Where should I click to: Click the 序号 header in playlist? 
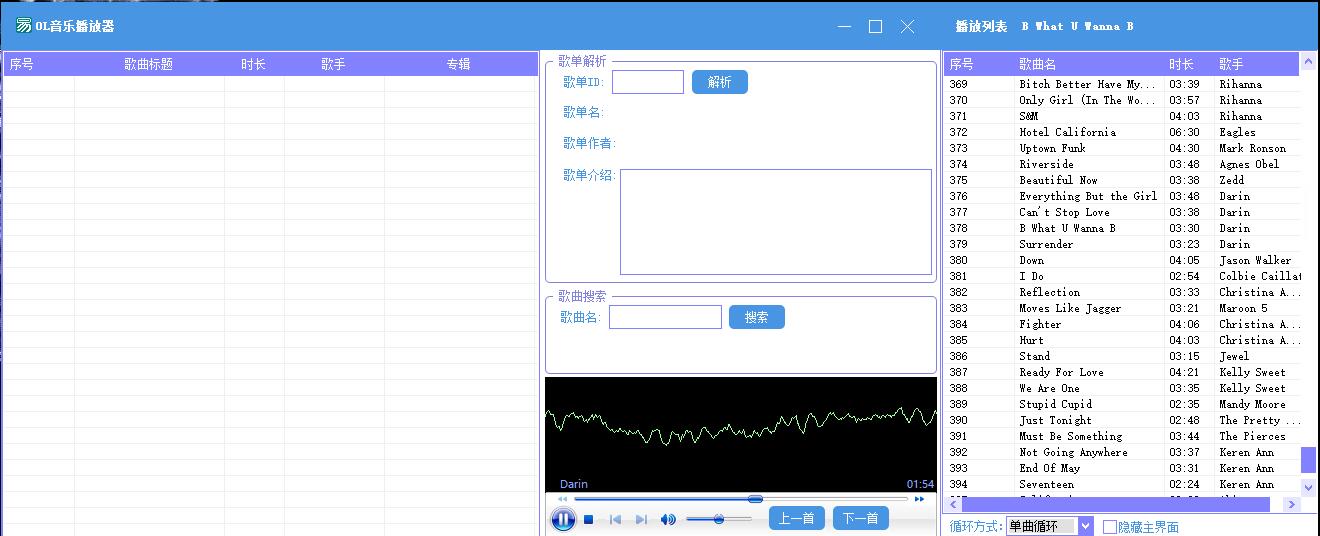[x=980, y=64]
